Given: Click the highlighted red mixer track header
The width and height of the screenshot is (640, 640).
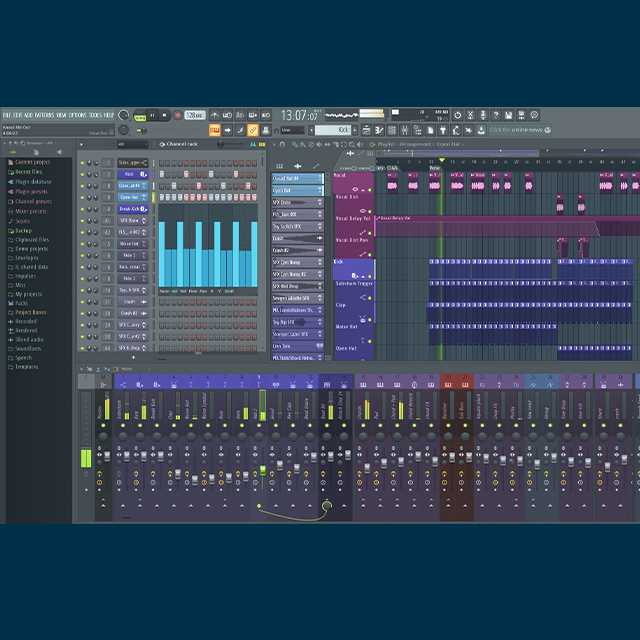Looking at the screenshot, I should 456,382.
